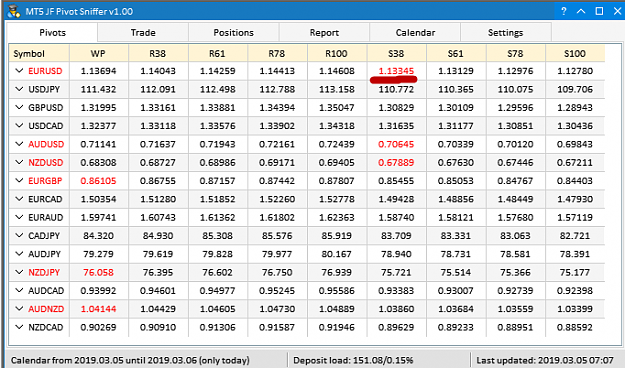The height and width of the screenshot is (368, 625).
Task: Expand the AUDNZD row chevron
Action: 19,309
